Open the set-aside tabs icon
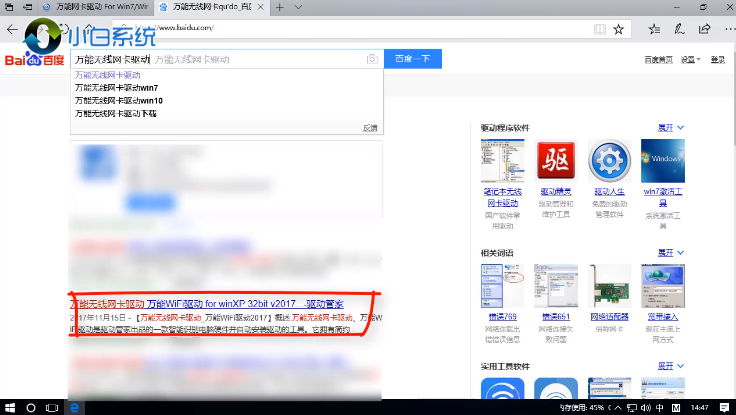The image size is (736, 415). click(9, 7)
